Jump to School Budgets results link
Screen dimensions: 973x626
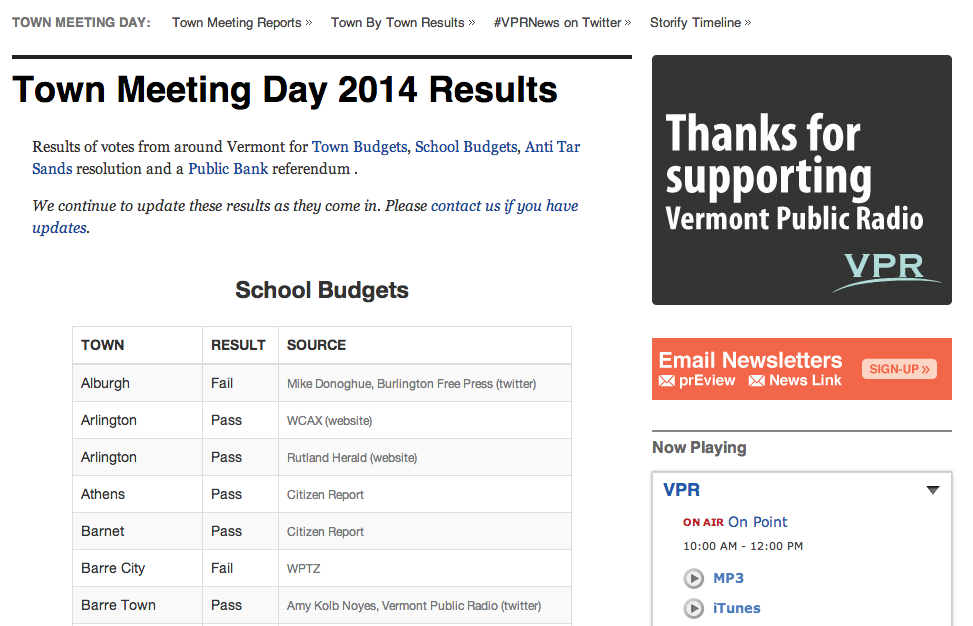point(465,147)
